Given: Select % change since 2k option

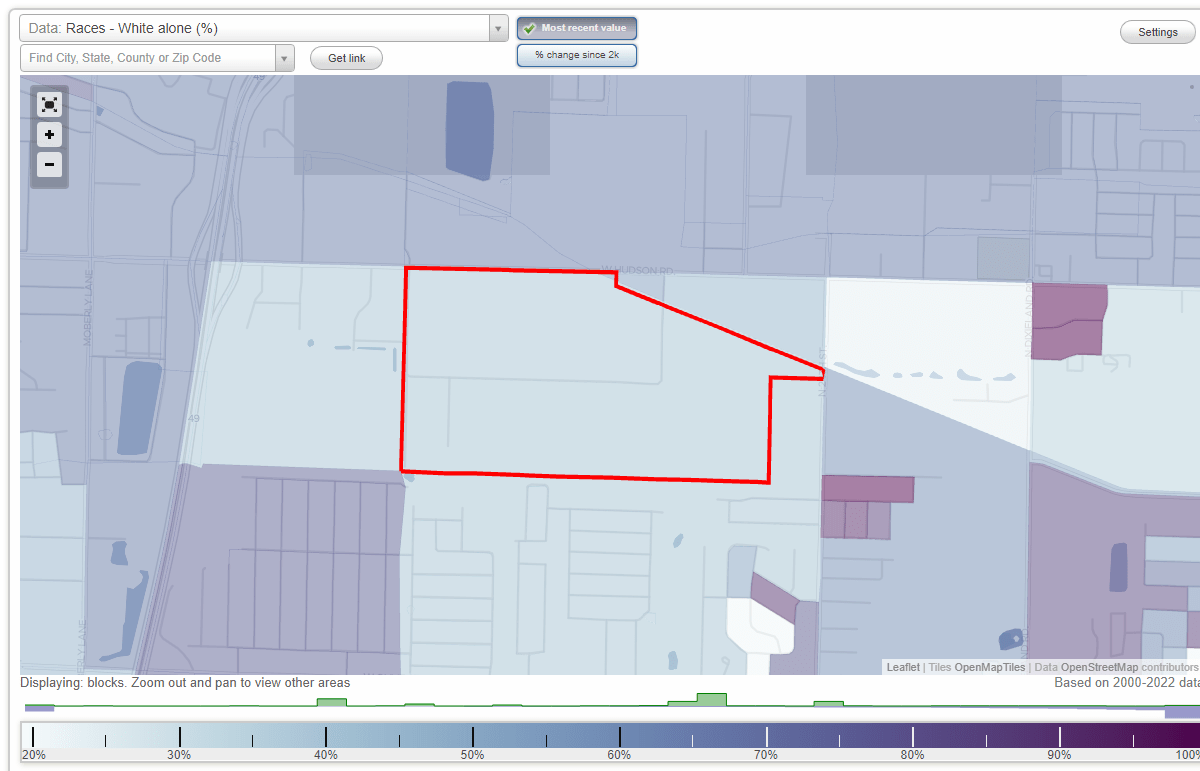Looking at the screenshot, I should click(x=577, y=55).
